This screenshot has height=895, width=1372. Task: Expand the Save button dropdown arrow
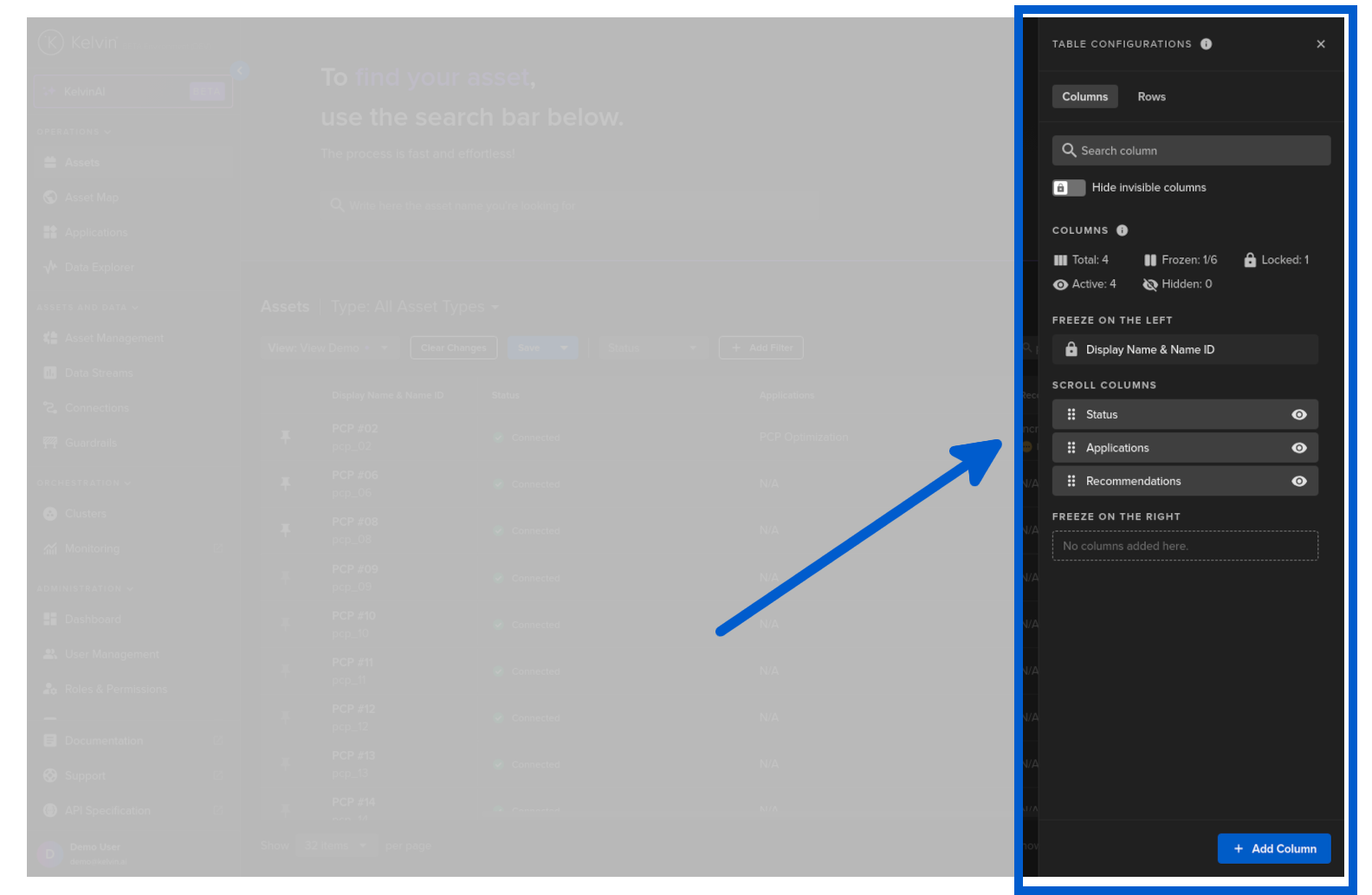click(564, 348)
